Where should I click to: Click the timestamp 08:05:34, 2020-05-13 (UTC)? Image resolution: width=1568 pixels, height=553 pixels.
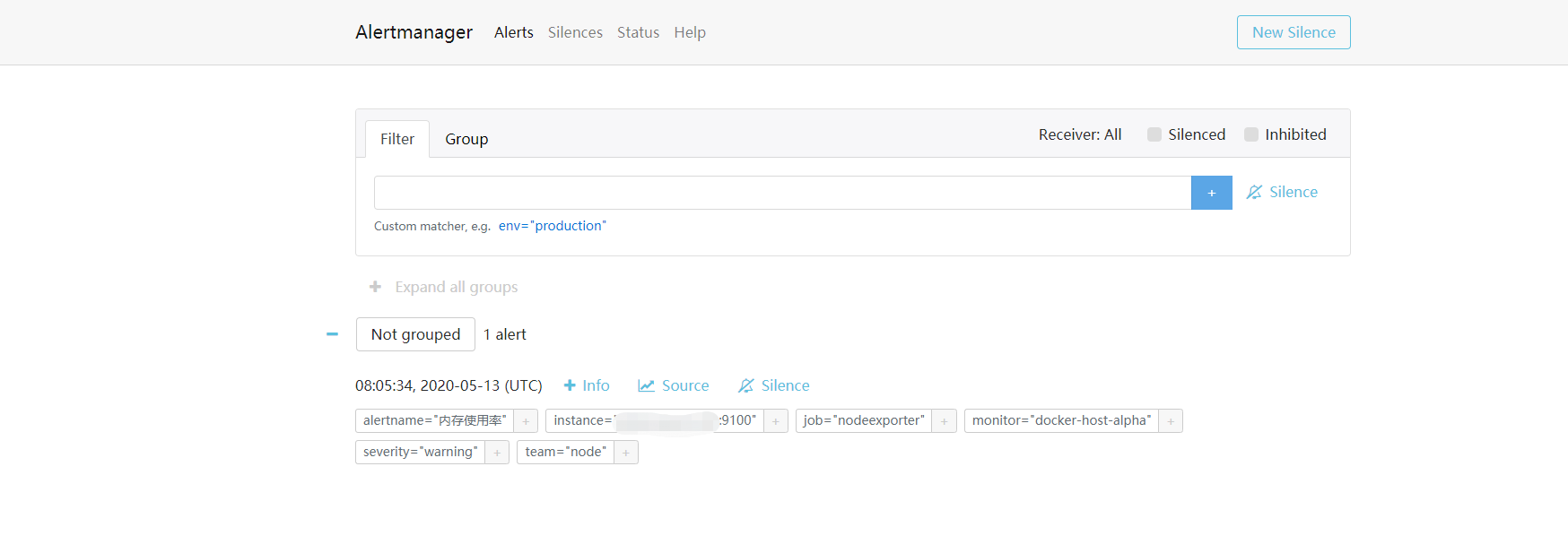(x=449, y=385)
